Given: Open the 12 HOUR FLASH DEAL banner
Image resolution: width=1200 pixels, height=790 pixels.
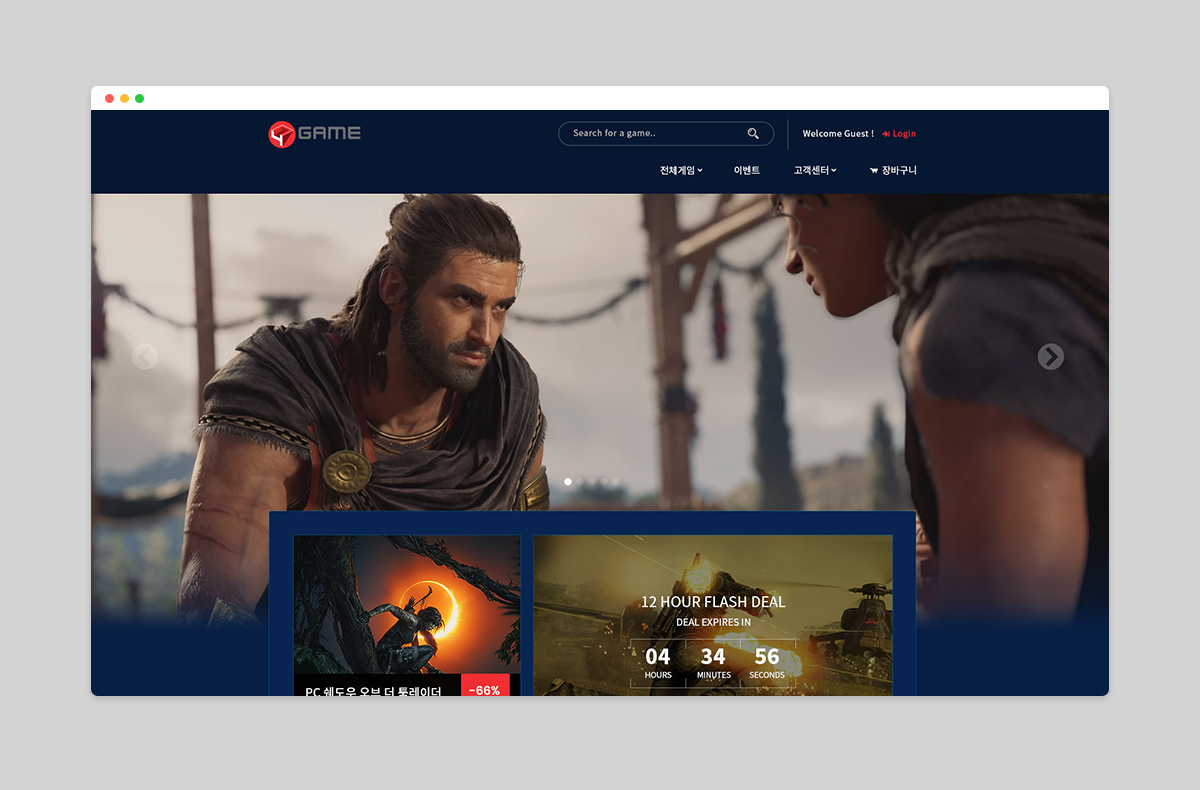Looking at the screenshot, I should coord(713,615).
